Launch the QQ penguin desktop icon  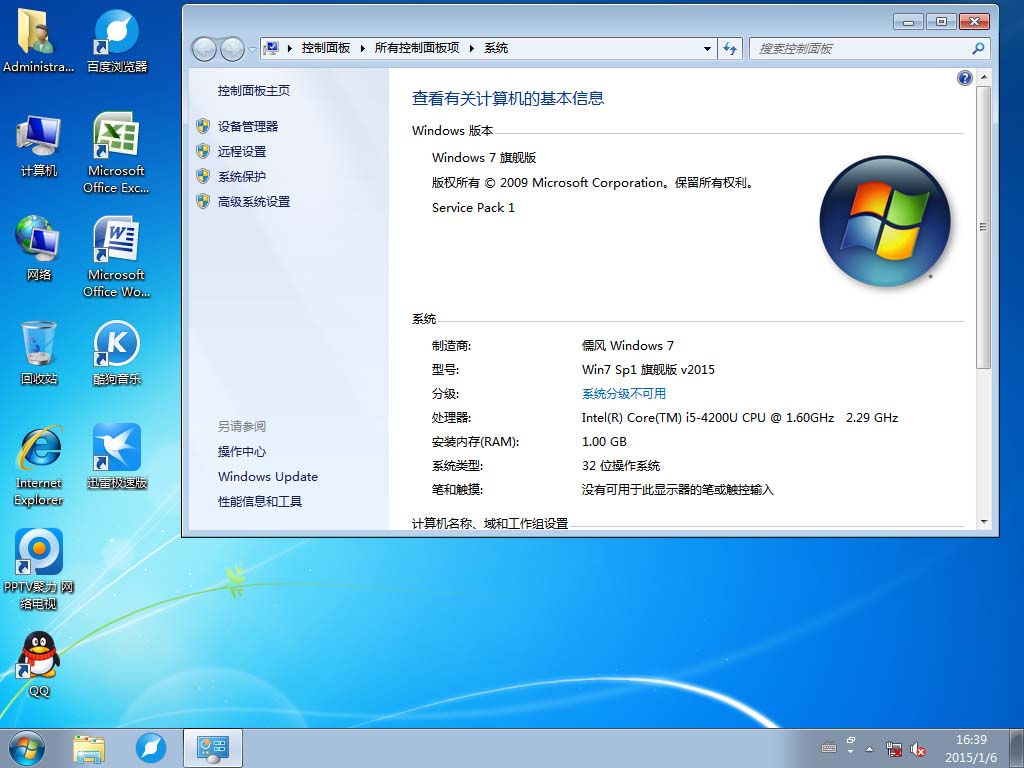click(39, 665)
